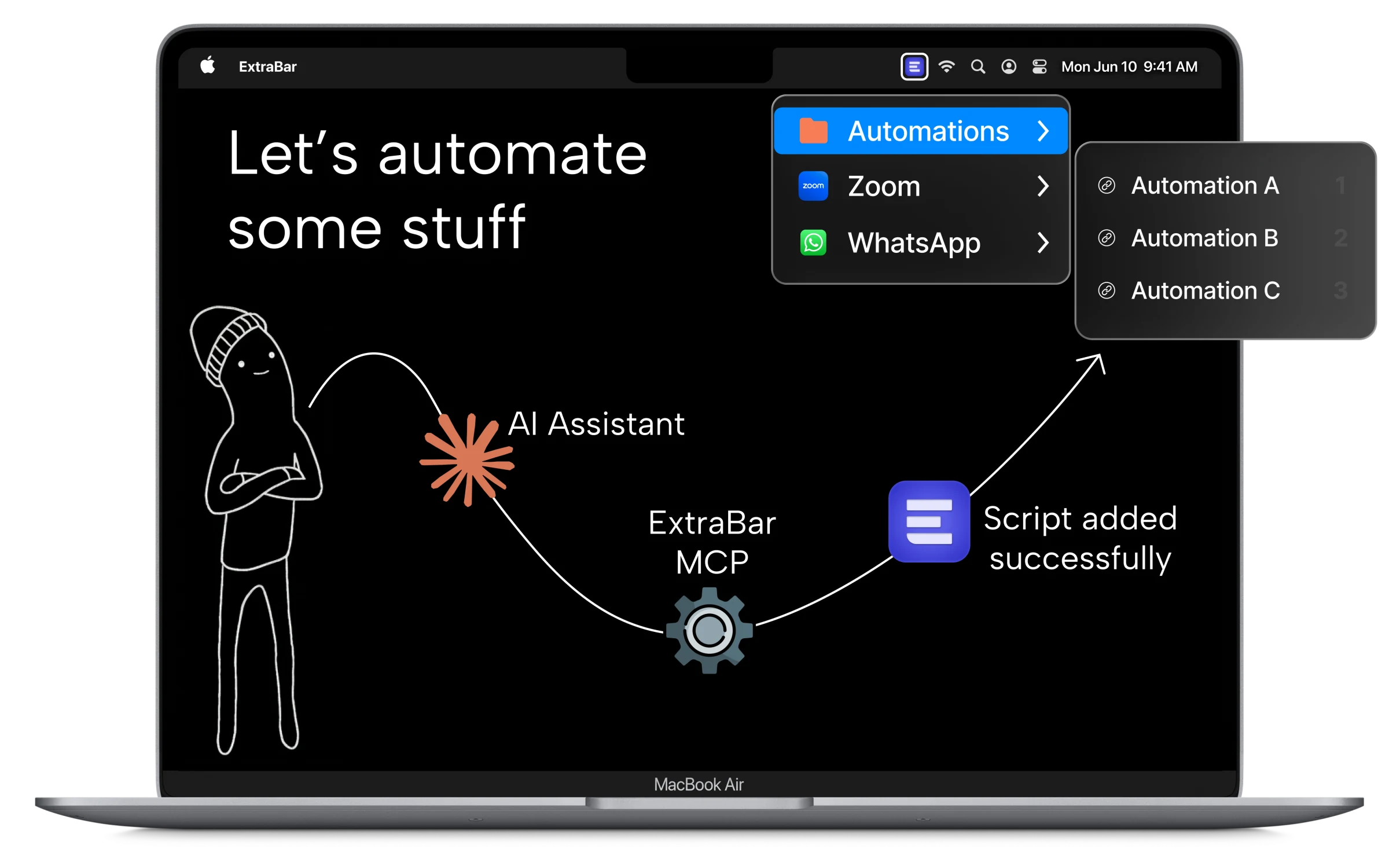Click the "Script added successfully" text
This screenshot has height=868, width=1389.
[1080, 538]
